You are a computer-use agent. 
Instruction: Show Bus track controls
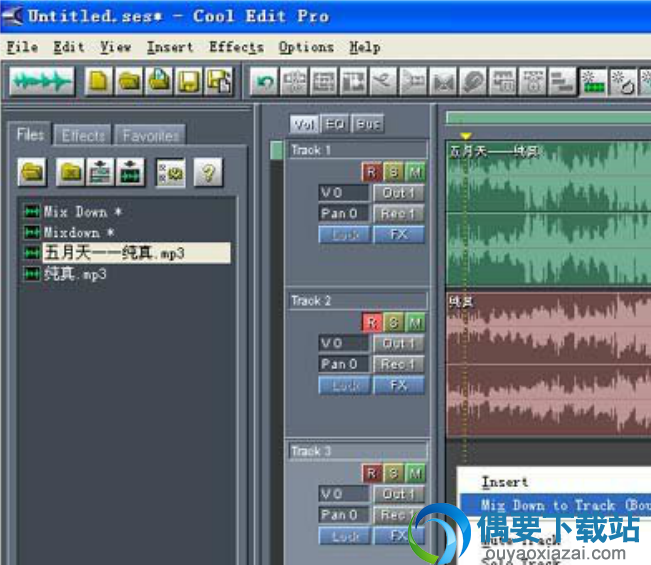click(368, 124)
